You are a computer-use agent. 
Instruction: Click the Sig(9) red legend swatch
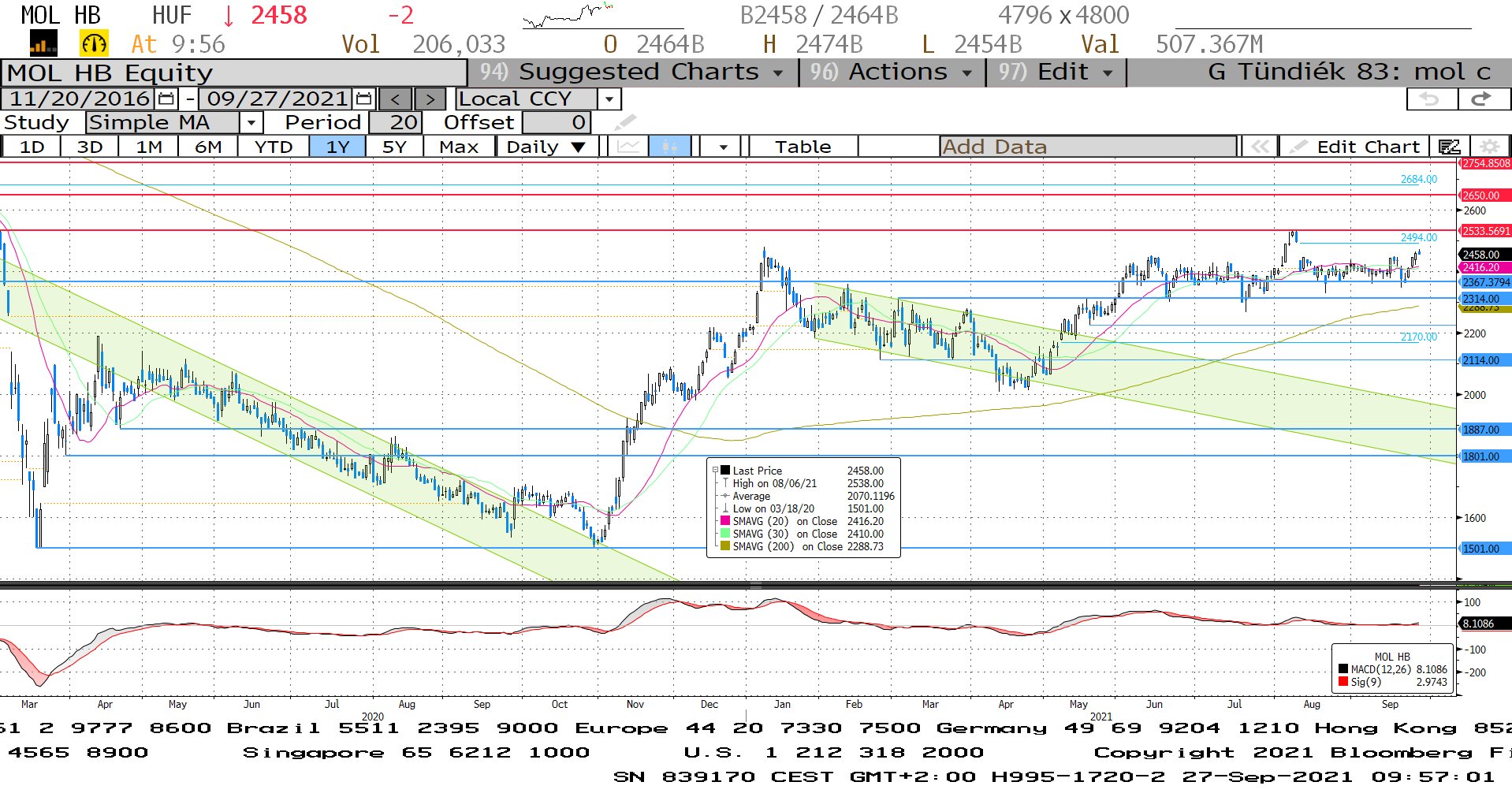(x=1343, y=682)
